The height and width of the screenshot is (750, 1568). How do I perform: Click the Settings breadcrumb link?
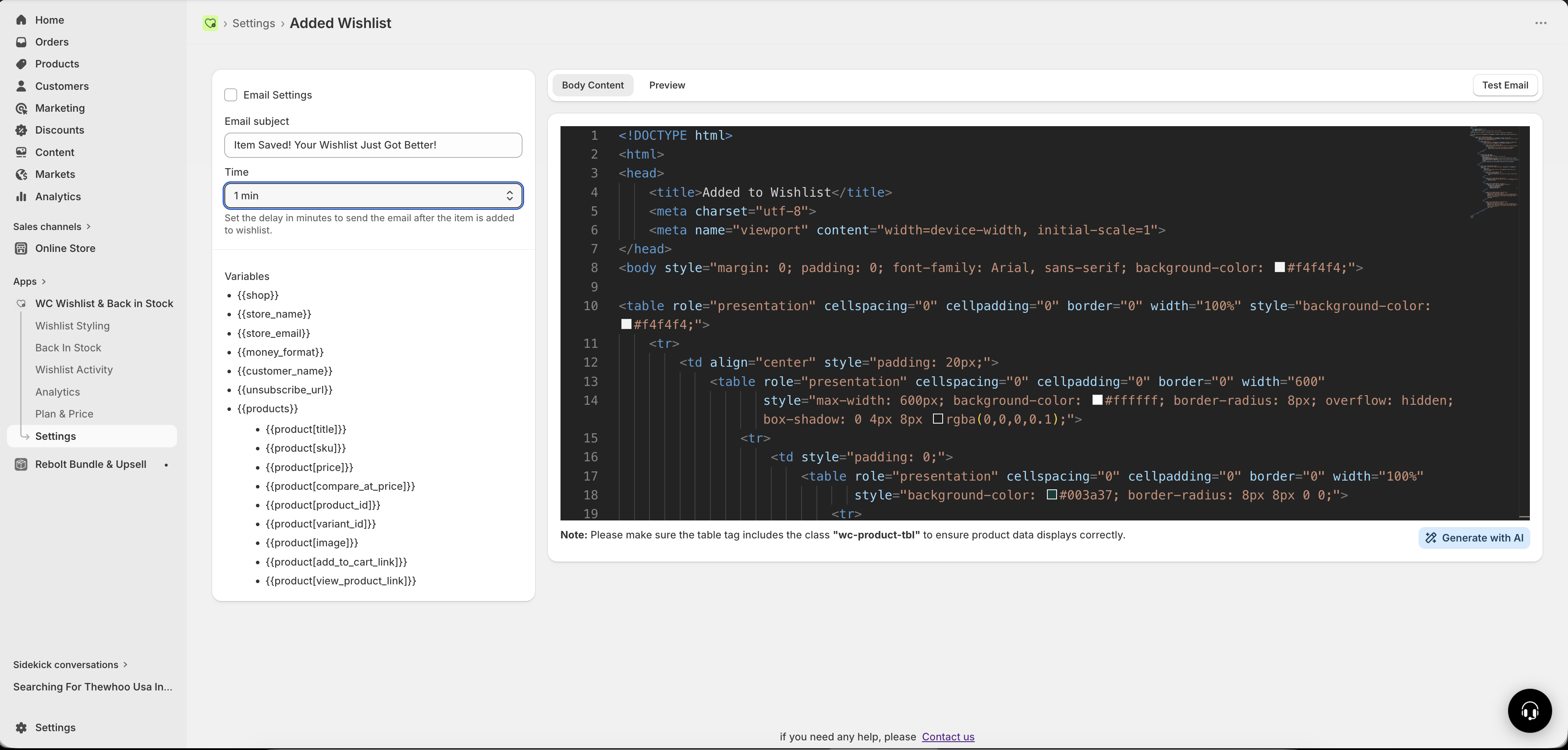tap(254, 23)
